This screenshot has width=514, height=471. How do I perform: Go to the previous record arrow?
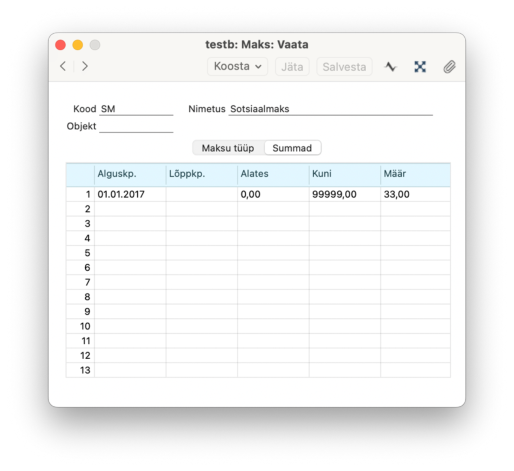pos(63,66)
